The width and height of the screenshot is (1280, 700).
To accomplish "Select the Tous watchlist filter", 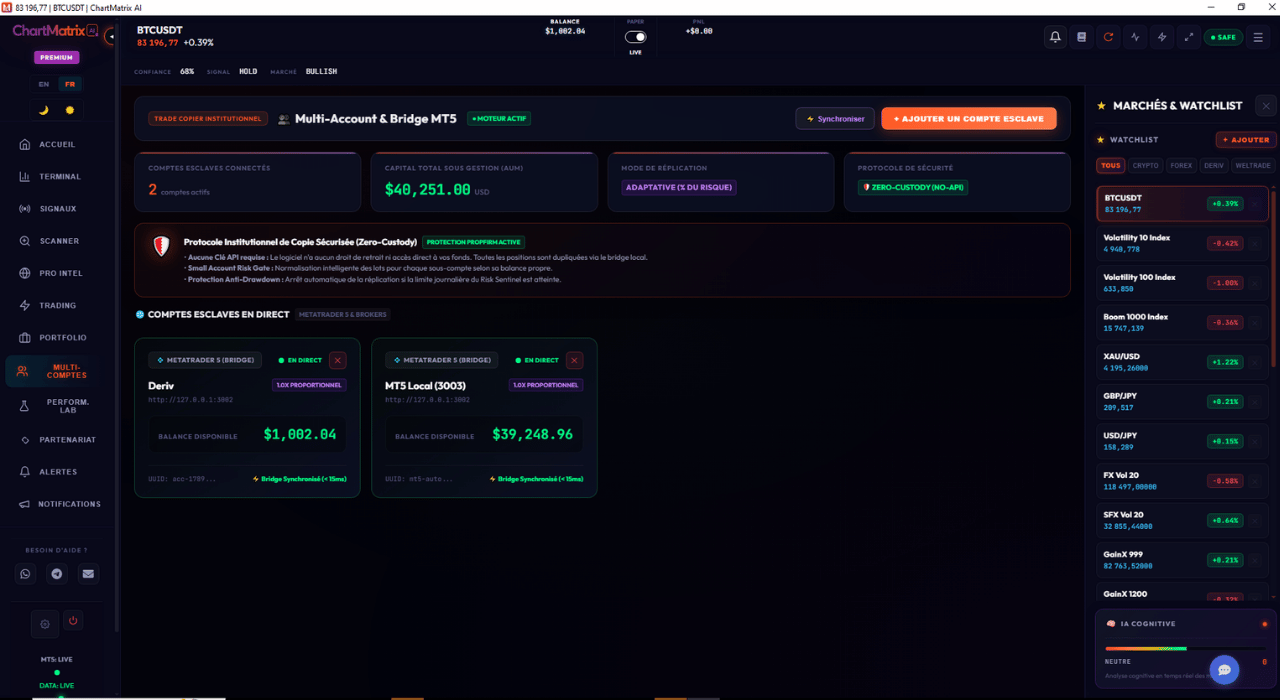I will click(x=1110, y=165).
